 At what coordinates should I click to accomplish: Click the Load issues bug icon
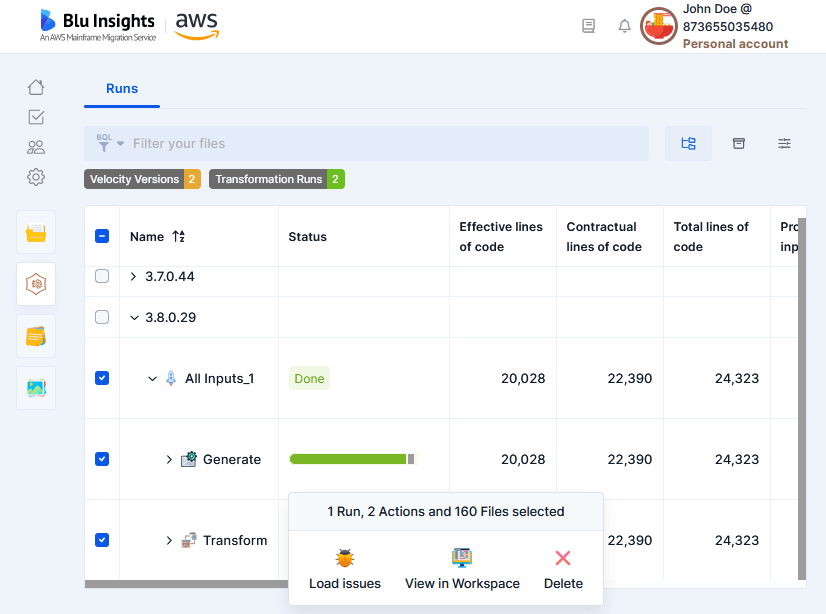click(x=345, y=558)
